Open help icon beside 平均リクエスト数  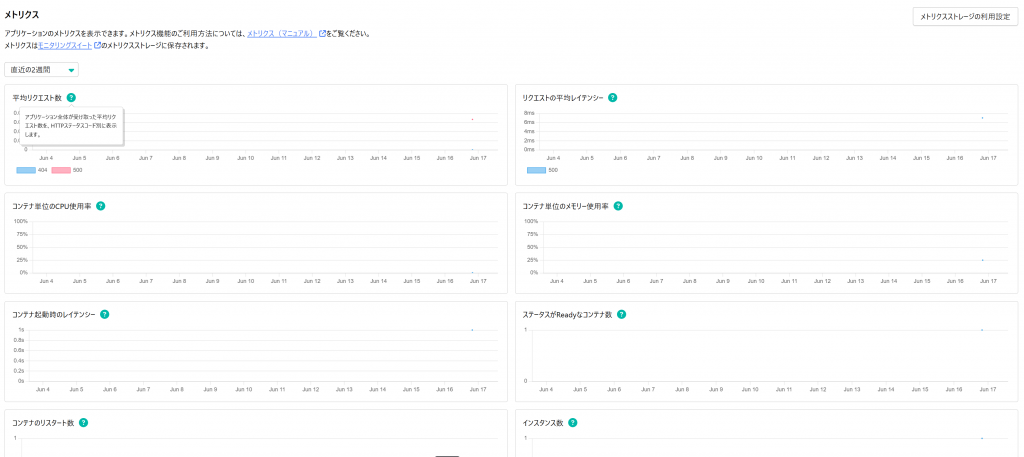click(x=71, y=98)
